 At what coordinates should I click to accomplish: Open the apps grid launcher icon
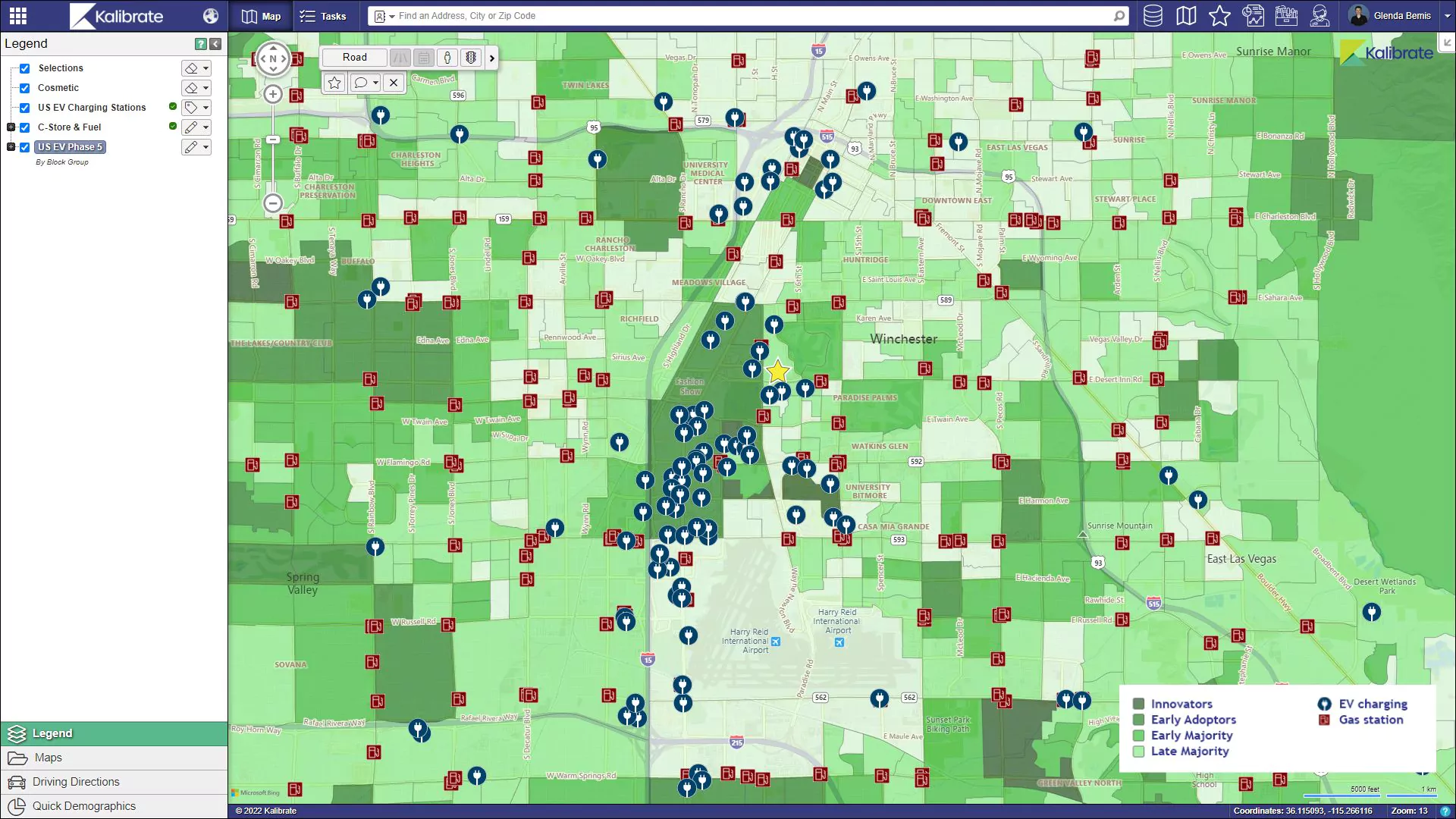18,16
